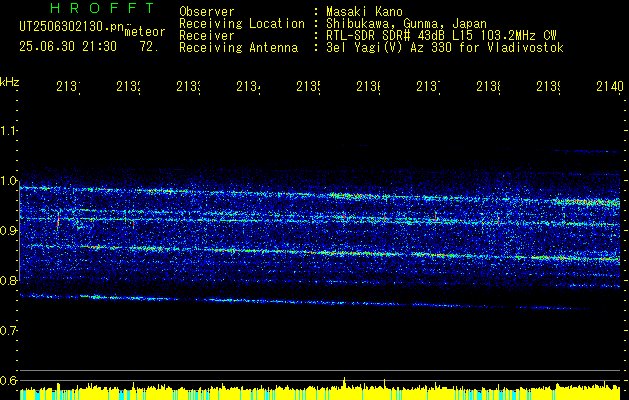
Task: Click the Receiving Location label
Action: pyautogui.click(x=242, y=24)
